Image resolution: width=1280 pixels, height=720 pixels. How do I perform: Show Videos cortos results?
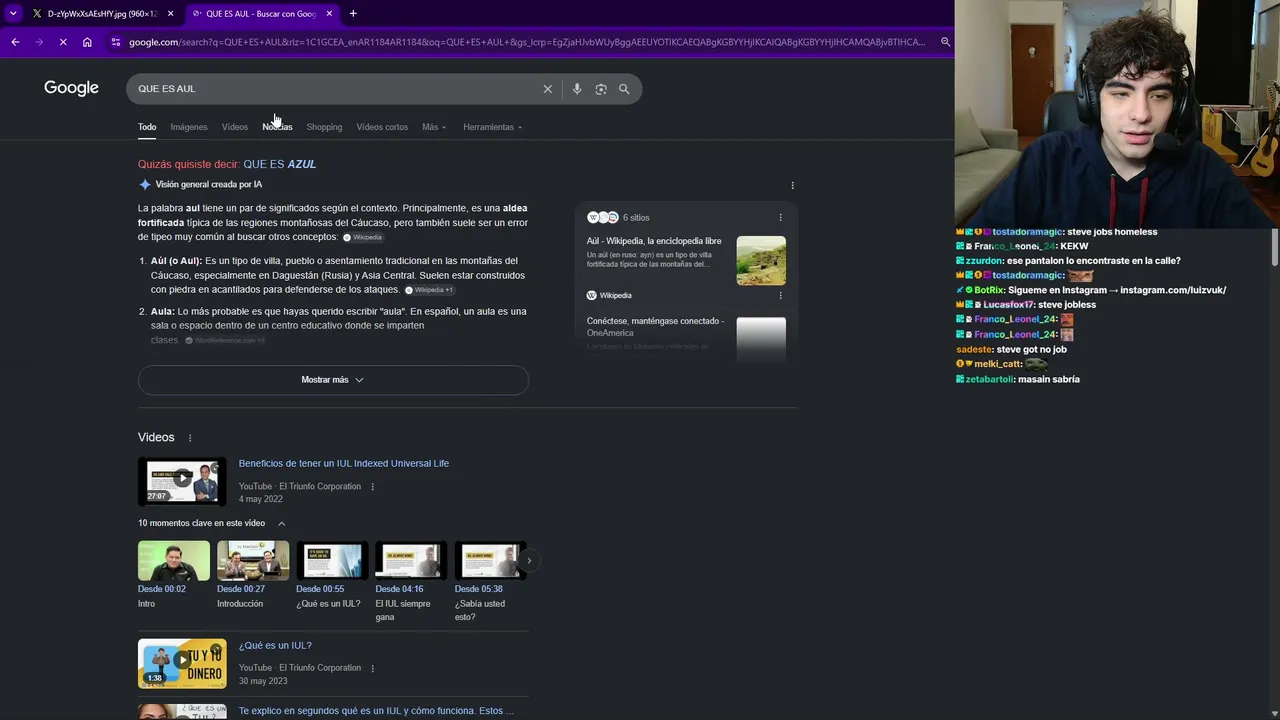(x=382, y=127)
